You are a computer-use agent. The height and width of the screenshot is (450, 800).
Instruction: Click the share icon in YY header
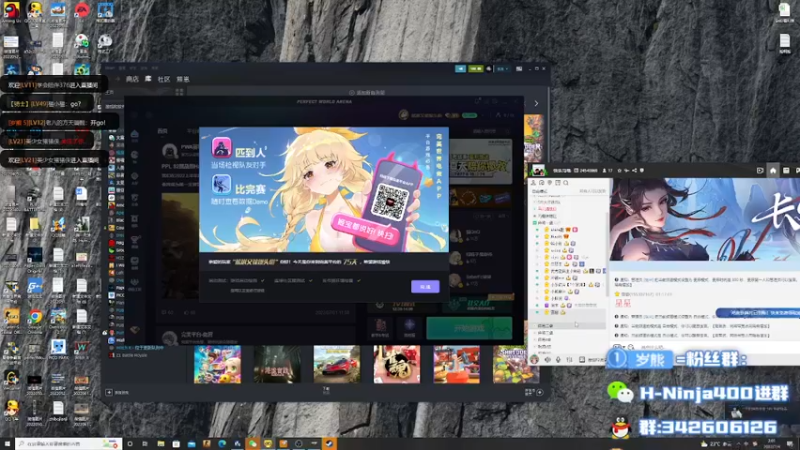635,170
